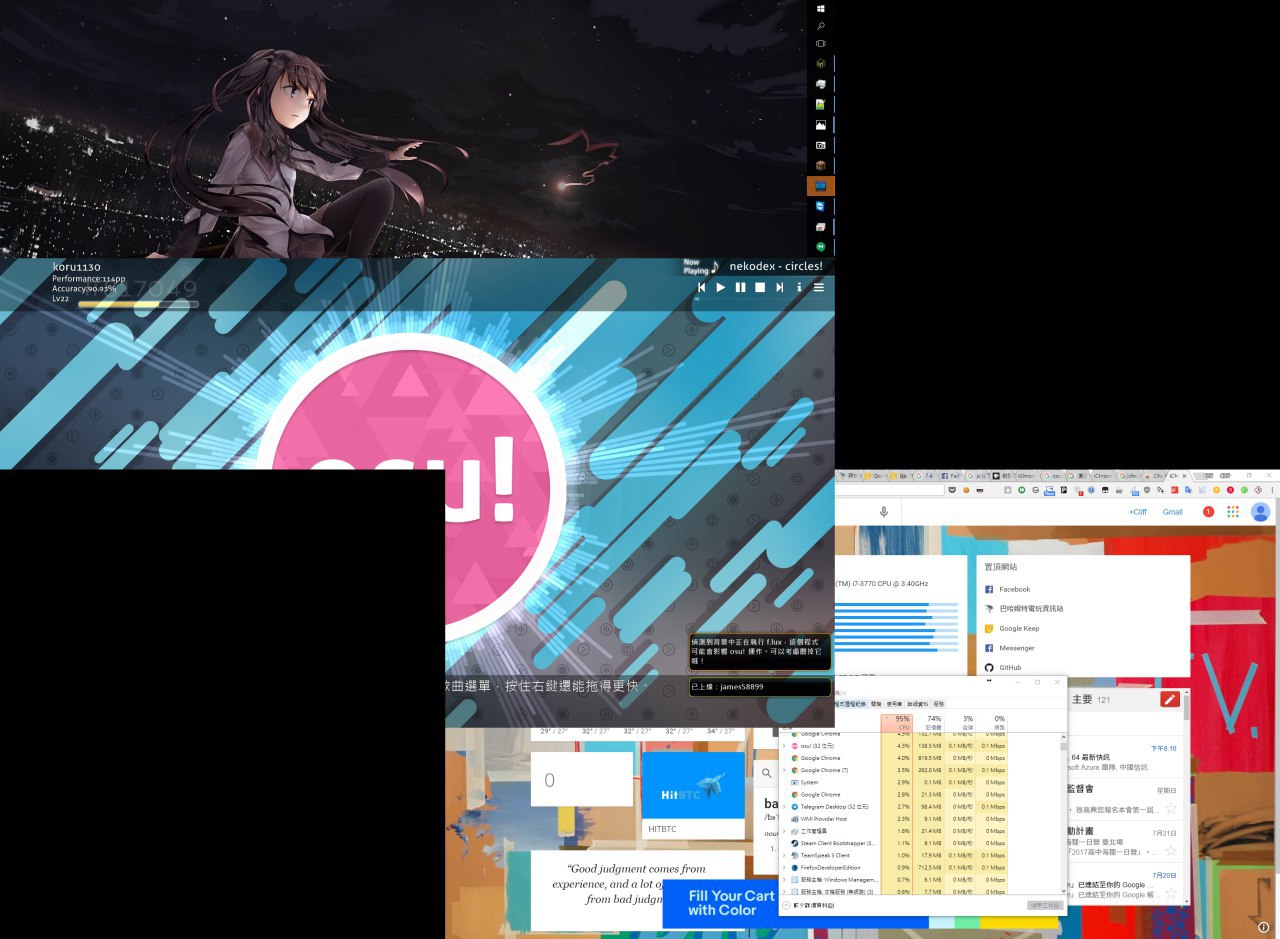This screenshot has height=939, width=1280.
Task: Open osu! playlist menu icon
Action: coord(818,287)
